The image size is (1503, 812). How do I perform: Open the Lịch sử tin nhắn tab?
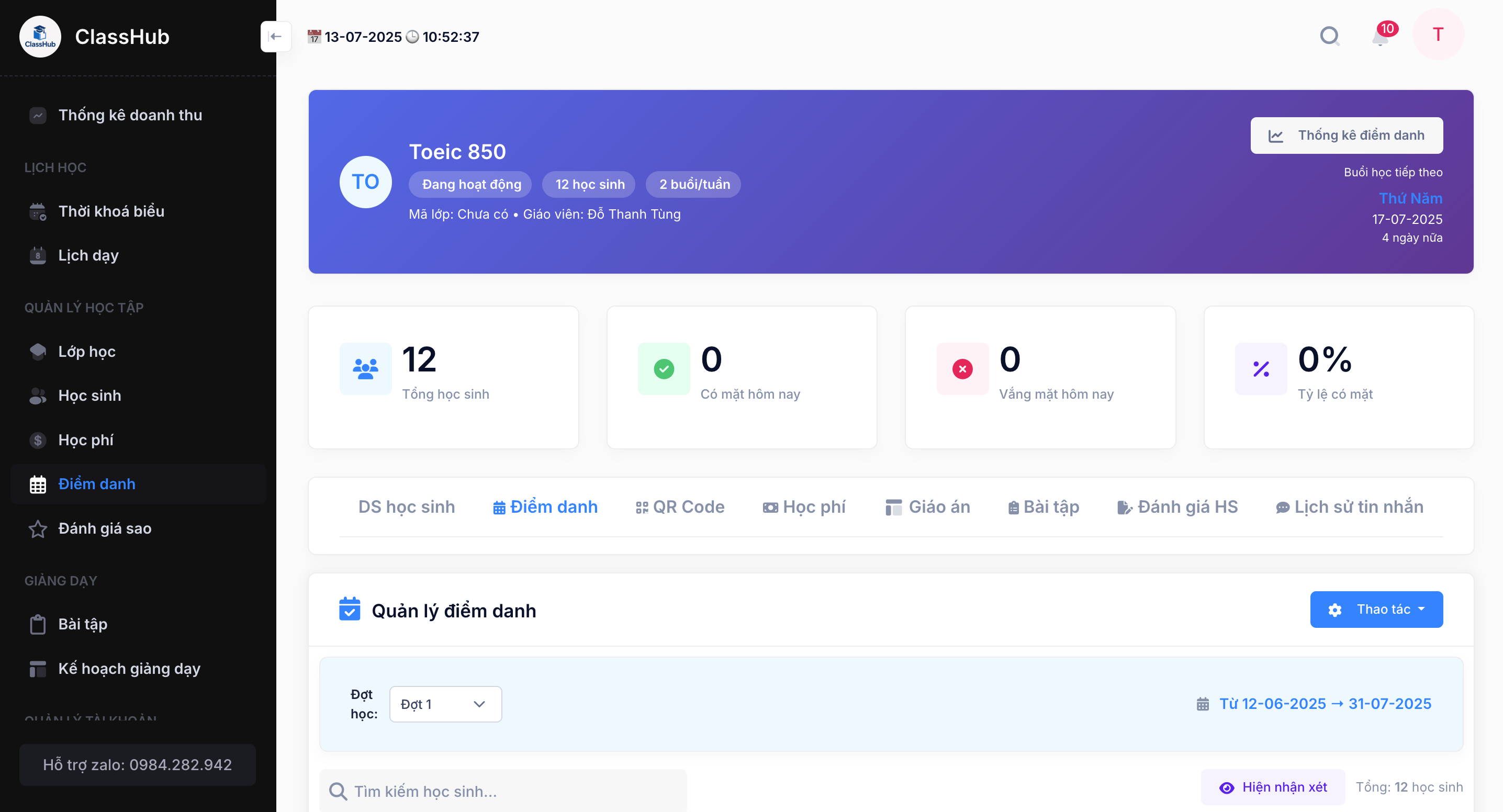[1349, 507]
